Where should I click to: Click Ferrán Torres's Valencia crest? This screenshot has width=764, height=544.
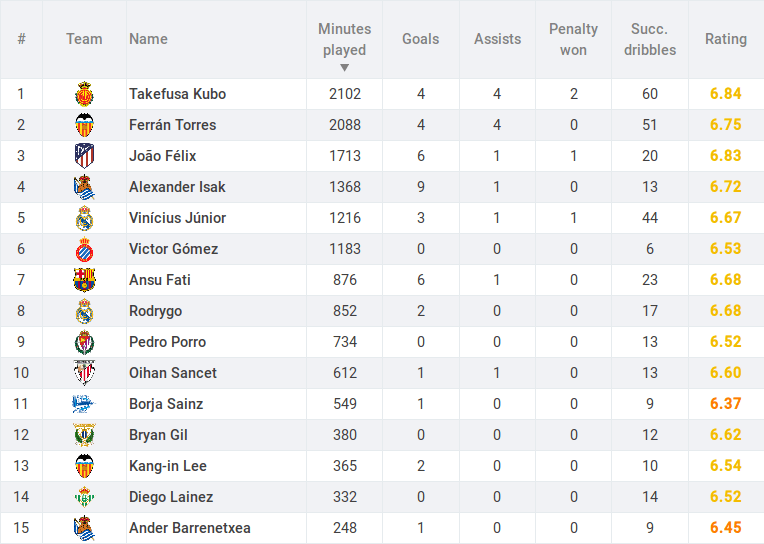(x=84, y=125)
